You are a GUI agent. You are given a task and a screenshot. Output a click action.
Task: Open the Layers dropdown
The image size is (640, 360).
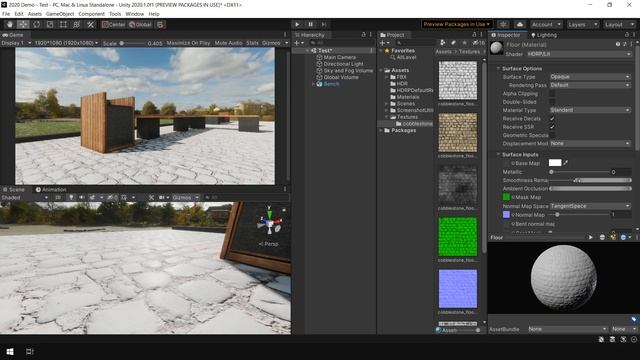tap(582, 24)
